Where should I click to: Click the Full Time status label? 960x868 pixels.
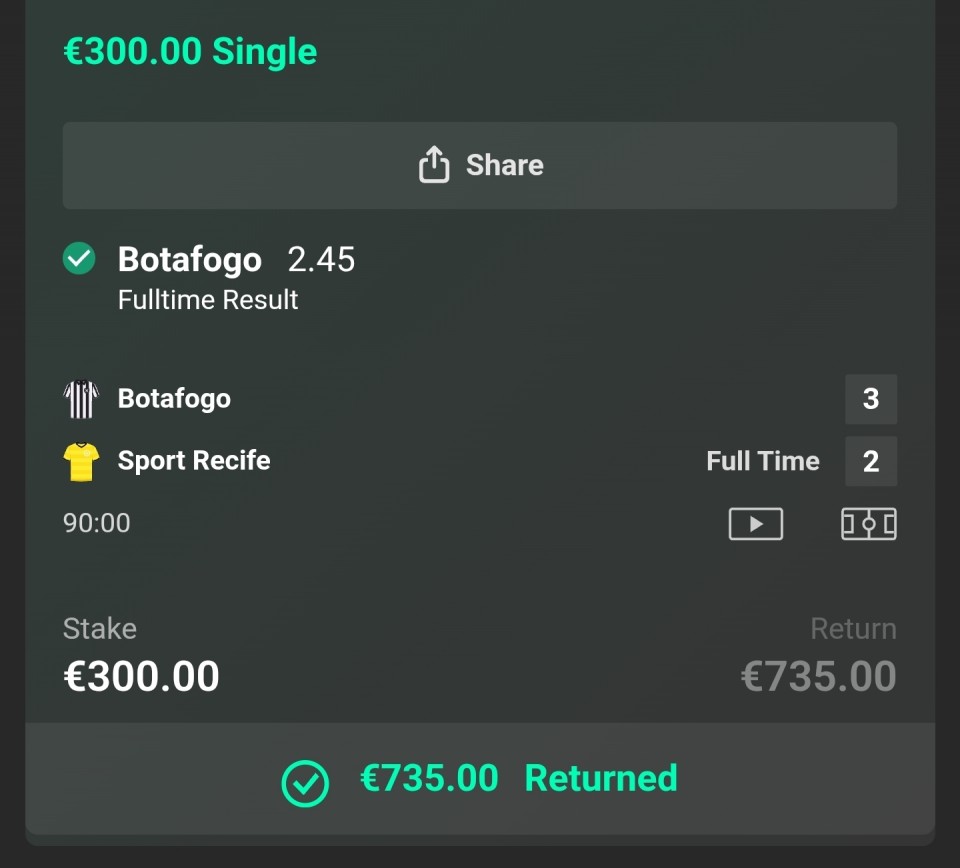762,461
